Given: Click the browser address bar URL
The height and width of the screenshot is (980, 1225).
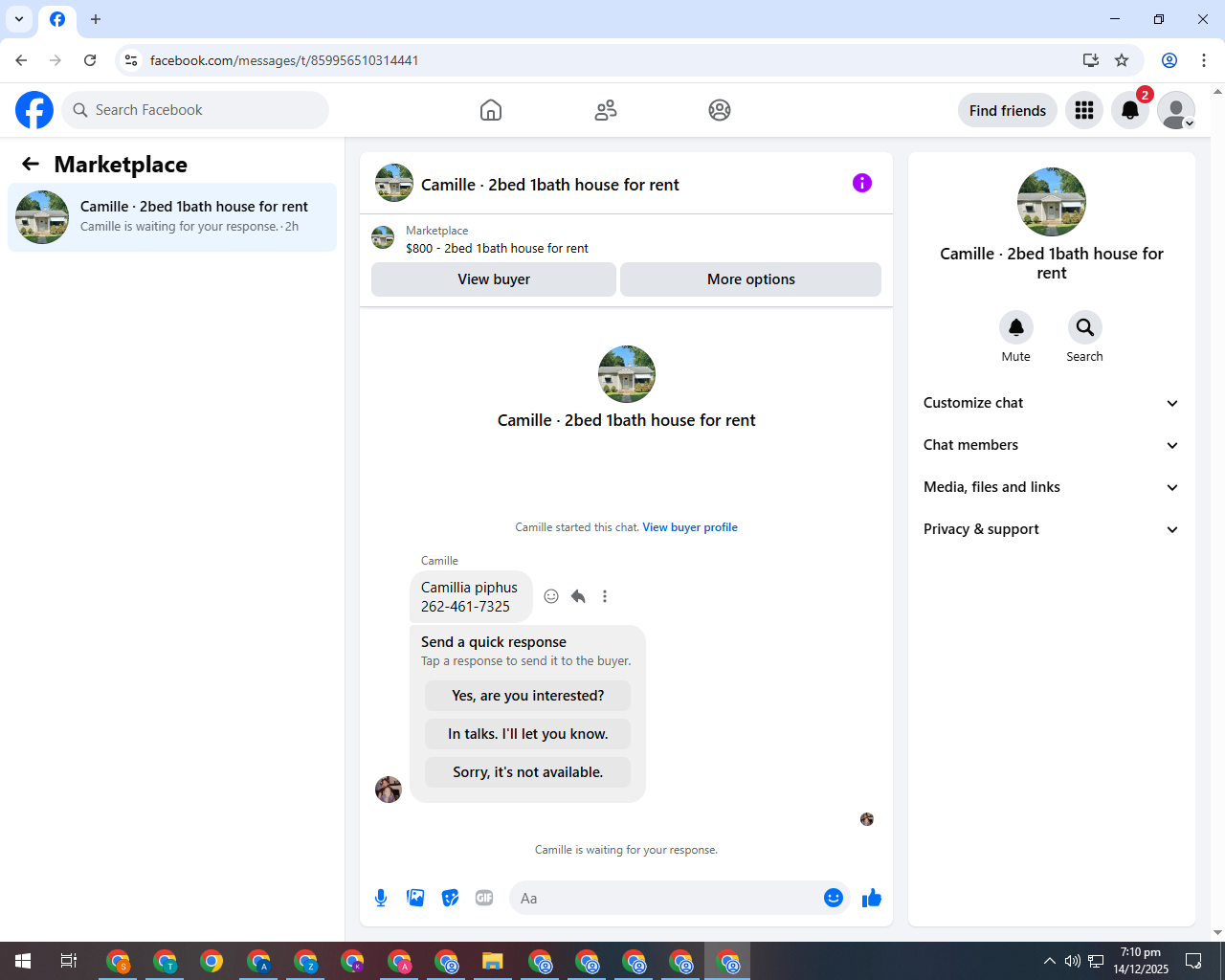Looking at the screenshot, I should pyautogui.click(x=284, y=60).
